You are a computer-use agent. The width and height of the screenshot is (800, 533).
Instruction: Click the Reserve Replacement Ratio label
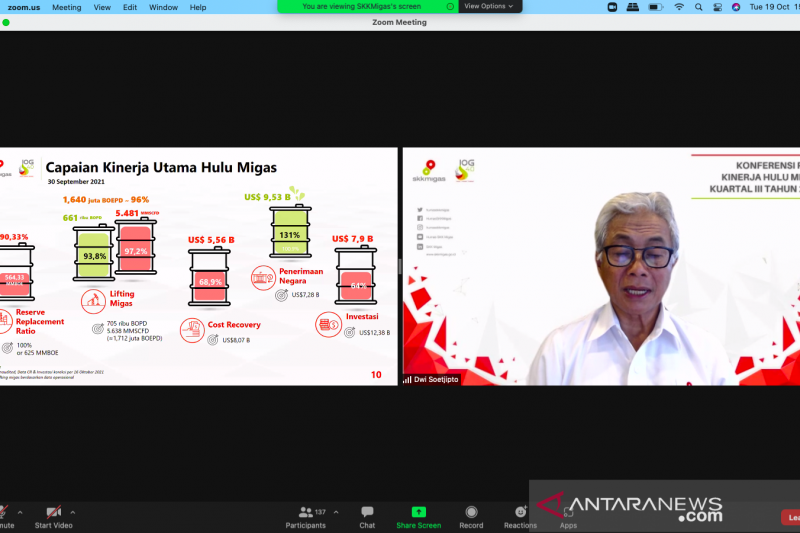click(40, 321)
